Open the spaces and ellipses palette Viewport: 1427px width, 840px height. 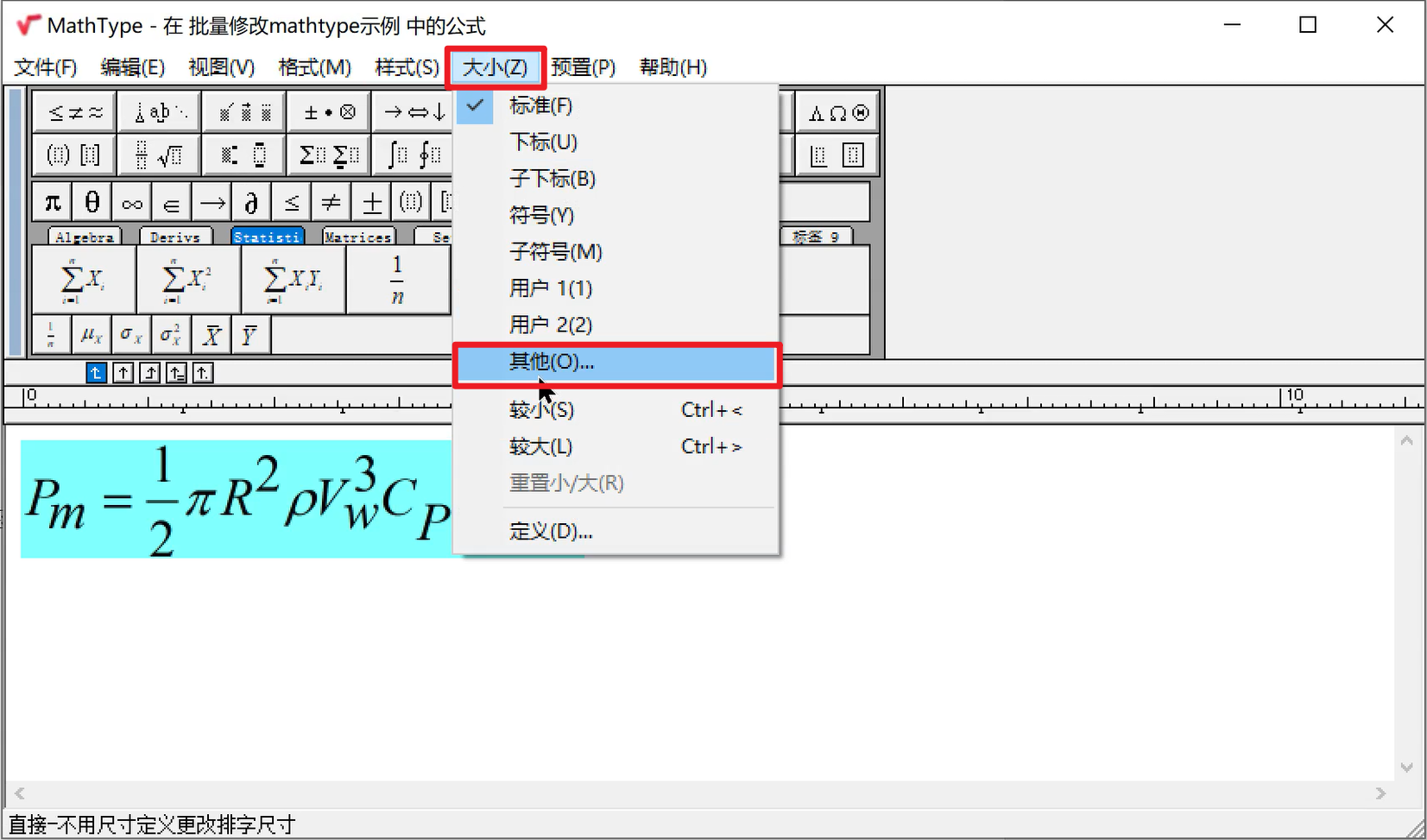[x=160, y=112]
